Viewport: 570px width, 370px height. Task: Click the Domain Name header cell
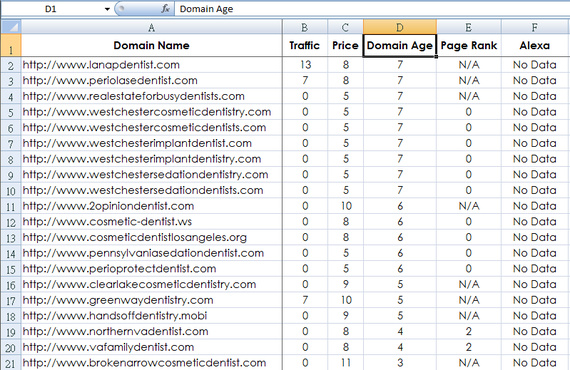tap(152, 45)
